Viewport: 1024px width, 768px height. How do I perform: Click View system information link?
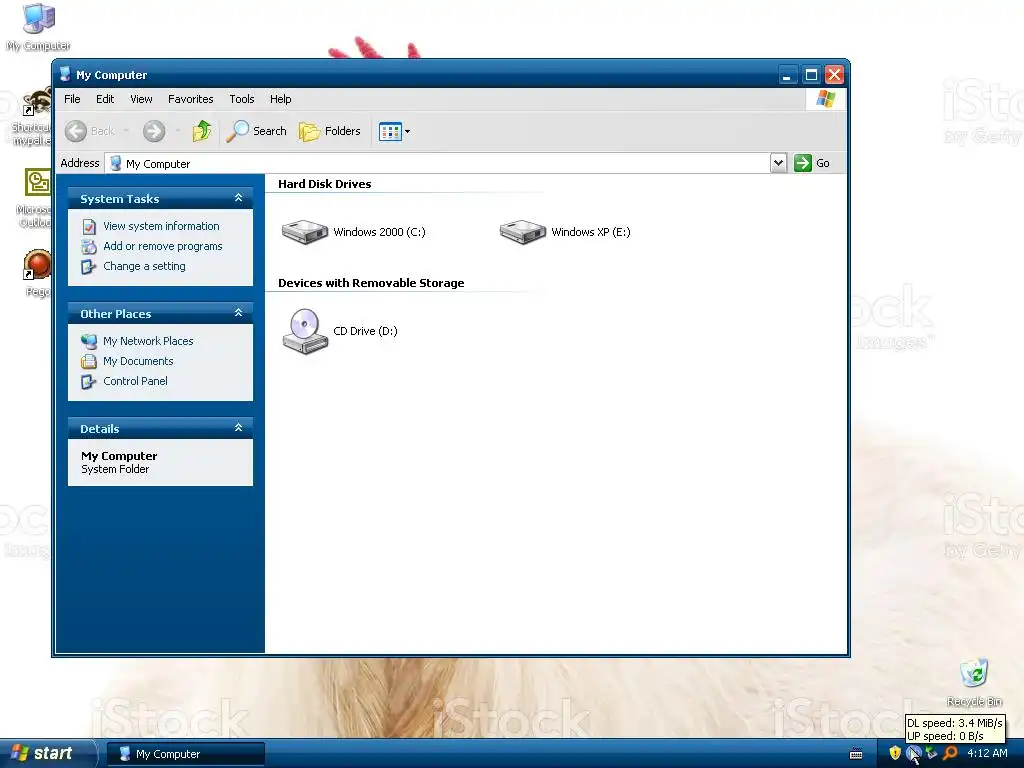click(x=161, y=226)
